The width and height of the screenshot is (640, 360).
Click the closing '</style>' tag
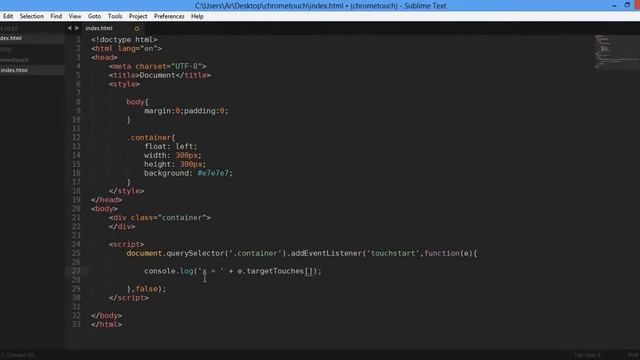pos(127,191)
